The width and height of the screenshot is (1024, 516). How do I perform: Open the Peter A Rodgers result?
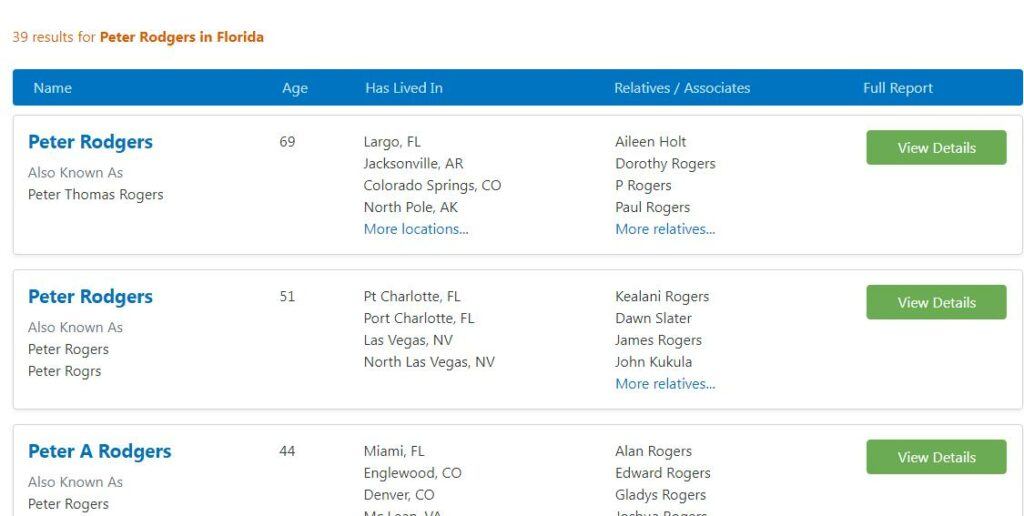99,451
